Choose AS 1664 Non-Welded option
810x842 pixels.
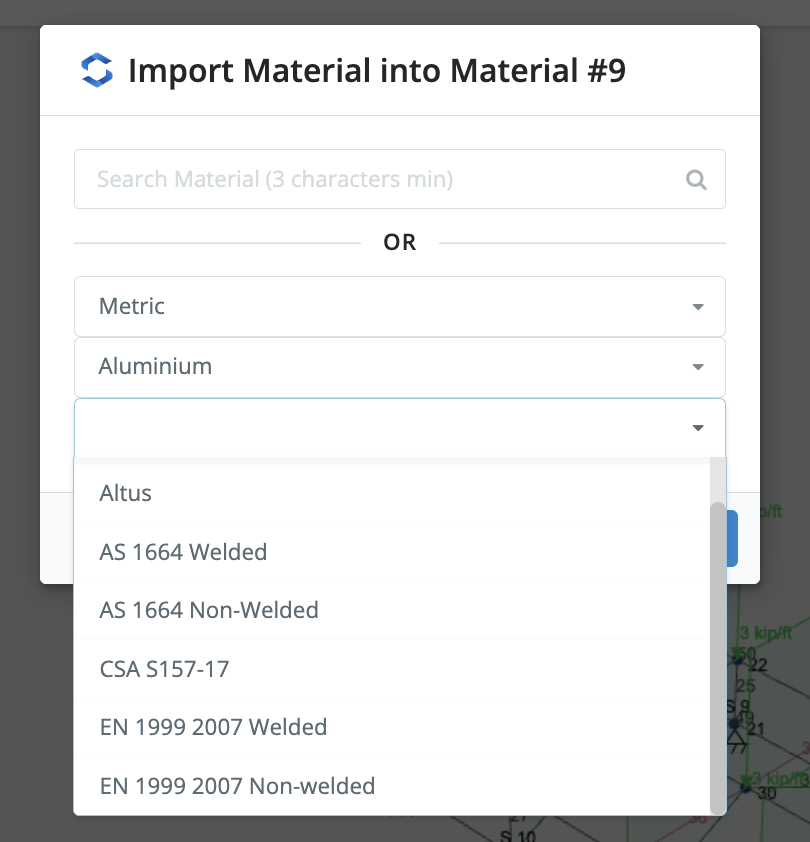[392, 611]
